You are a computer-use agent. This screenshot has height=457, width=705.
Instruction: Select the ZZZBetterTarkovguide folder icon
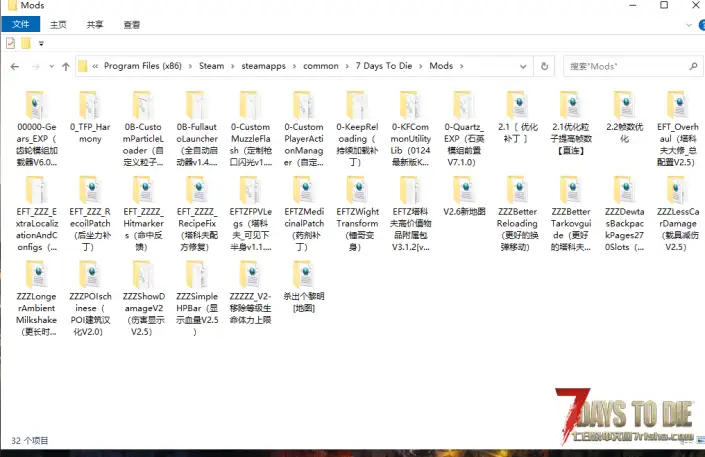[571, 190]
